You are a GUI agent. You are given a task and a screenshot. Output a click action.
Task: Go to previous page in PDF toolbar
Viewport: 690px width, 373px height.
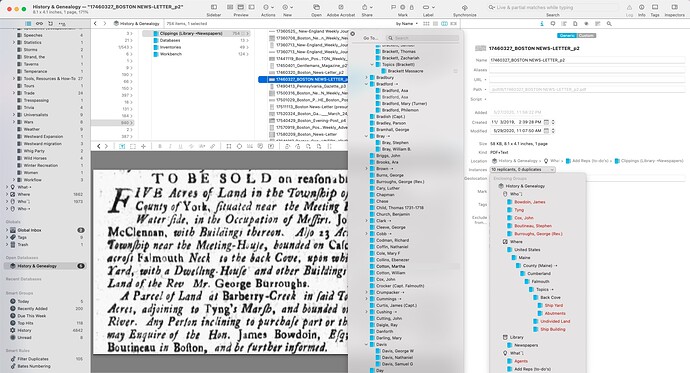click(99, 146)
